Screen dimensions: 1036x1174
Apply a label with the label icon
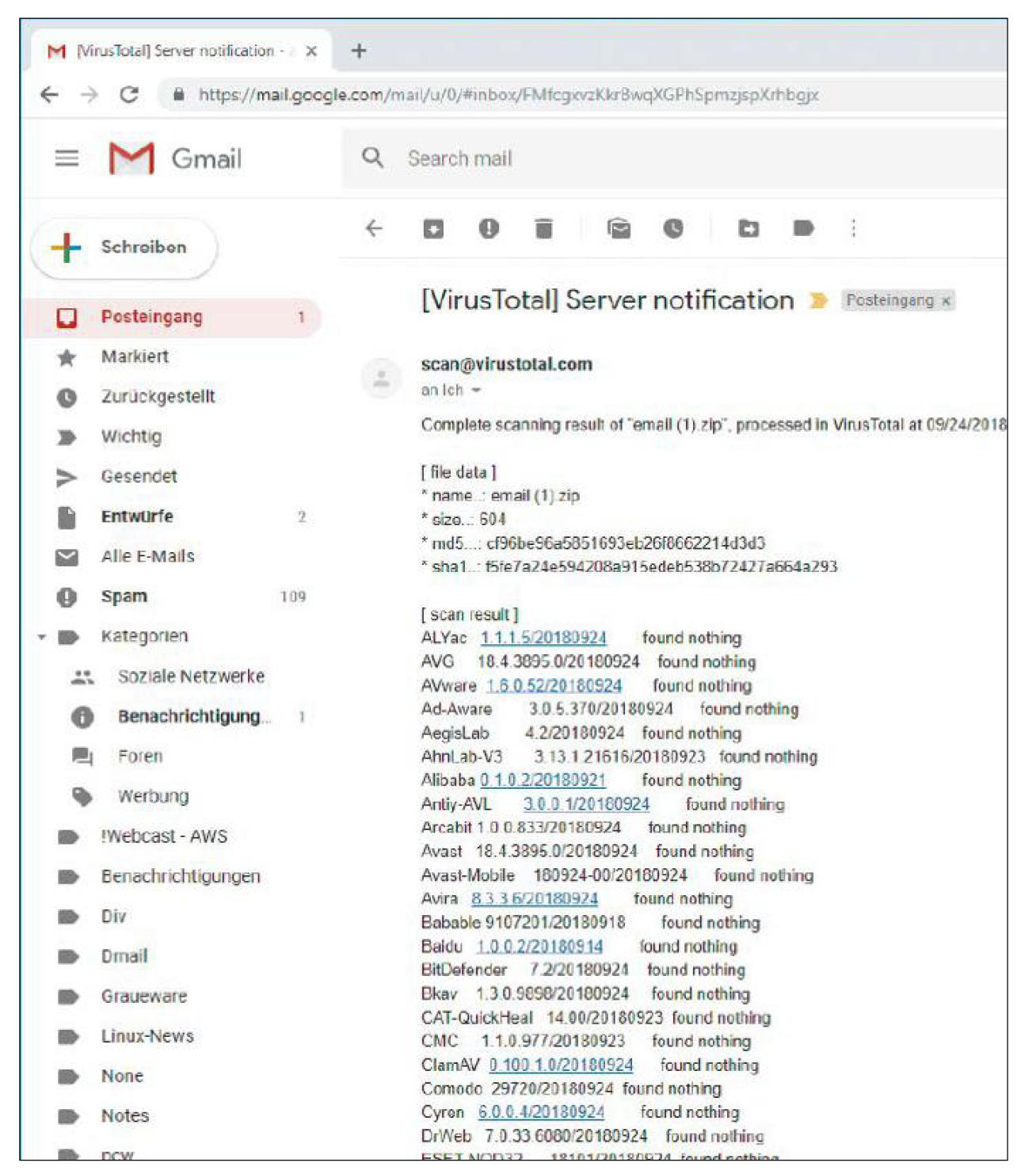[803, 229]
